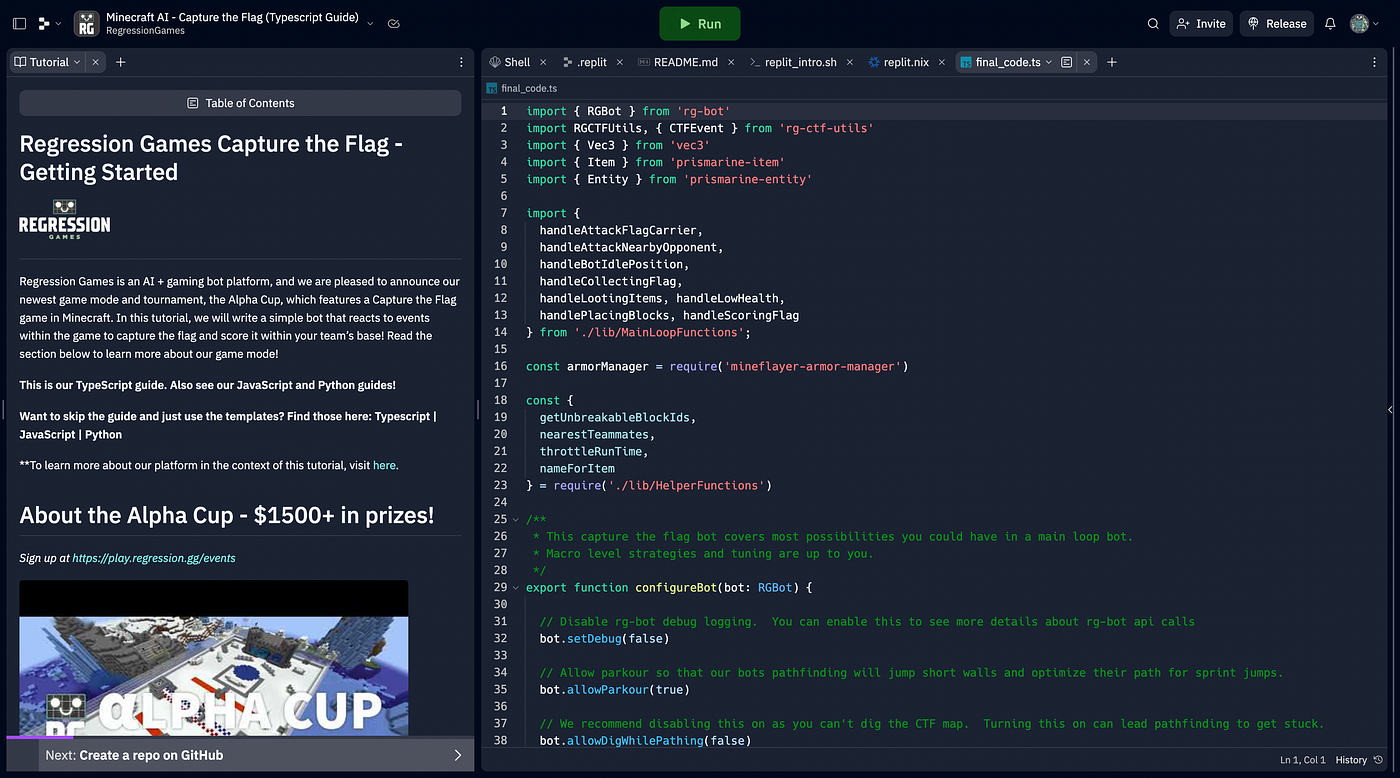Image resolution: width=1400 pixels, height=778 pixels.
Task: Click the Tutorial tab dropdown chevron
Action: click(x=78, y=62)
